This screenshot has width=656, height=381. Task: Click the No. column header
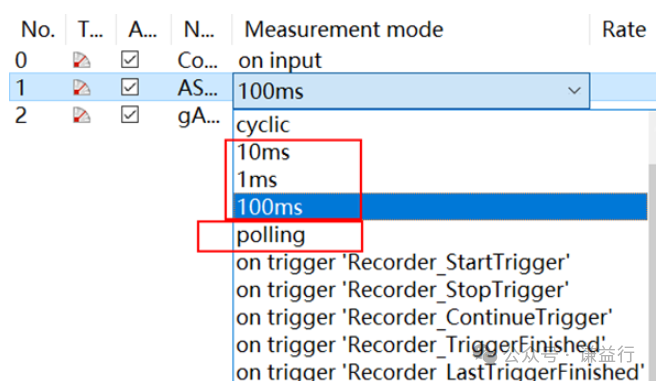tap(38, 29)
